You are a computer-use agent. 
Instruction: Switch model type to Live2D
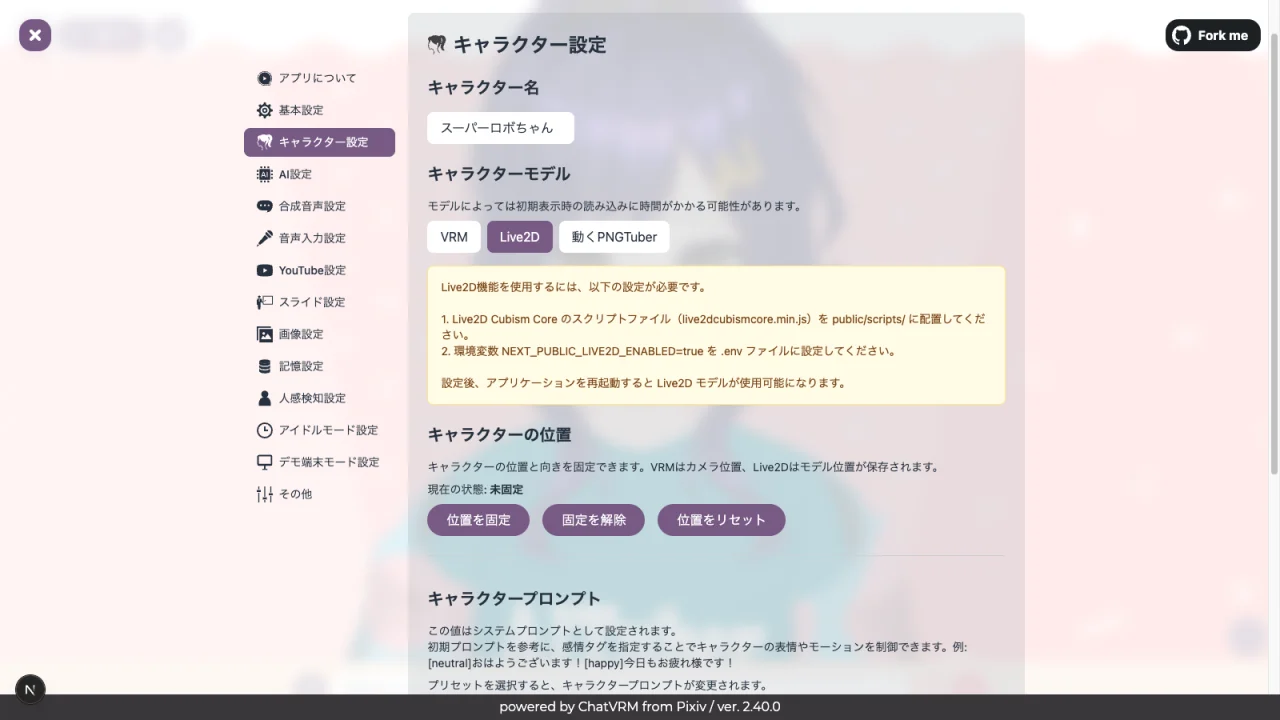tap(519, 237)
